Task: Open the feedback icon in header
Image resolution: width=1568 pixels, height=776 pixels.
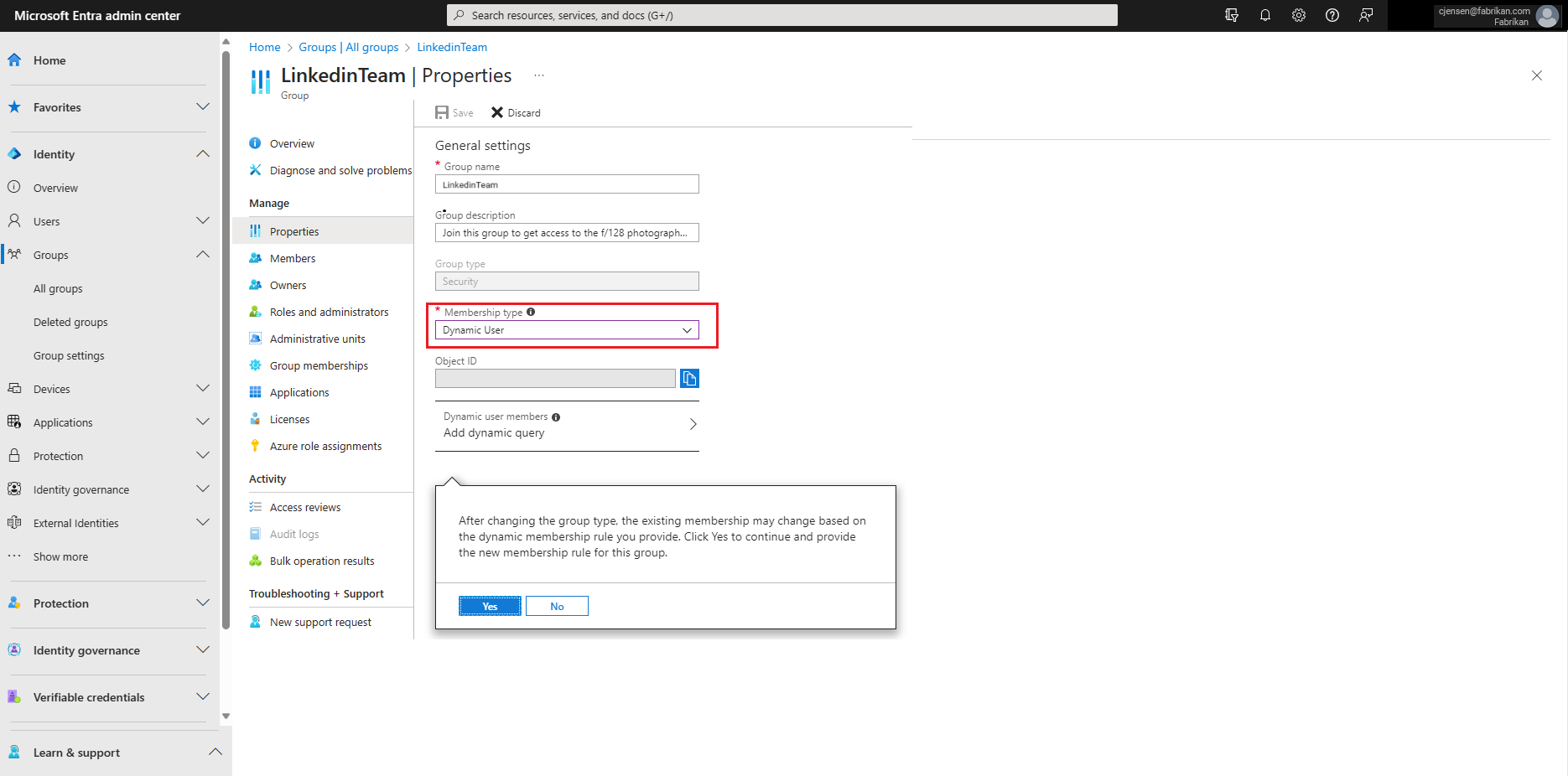Action: [1366, 15]
